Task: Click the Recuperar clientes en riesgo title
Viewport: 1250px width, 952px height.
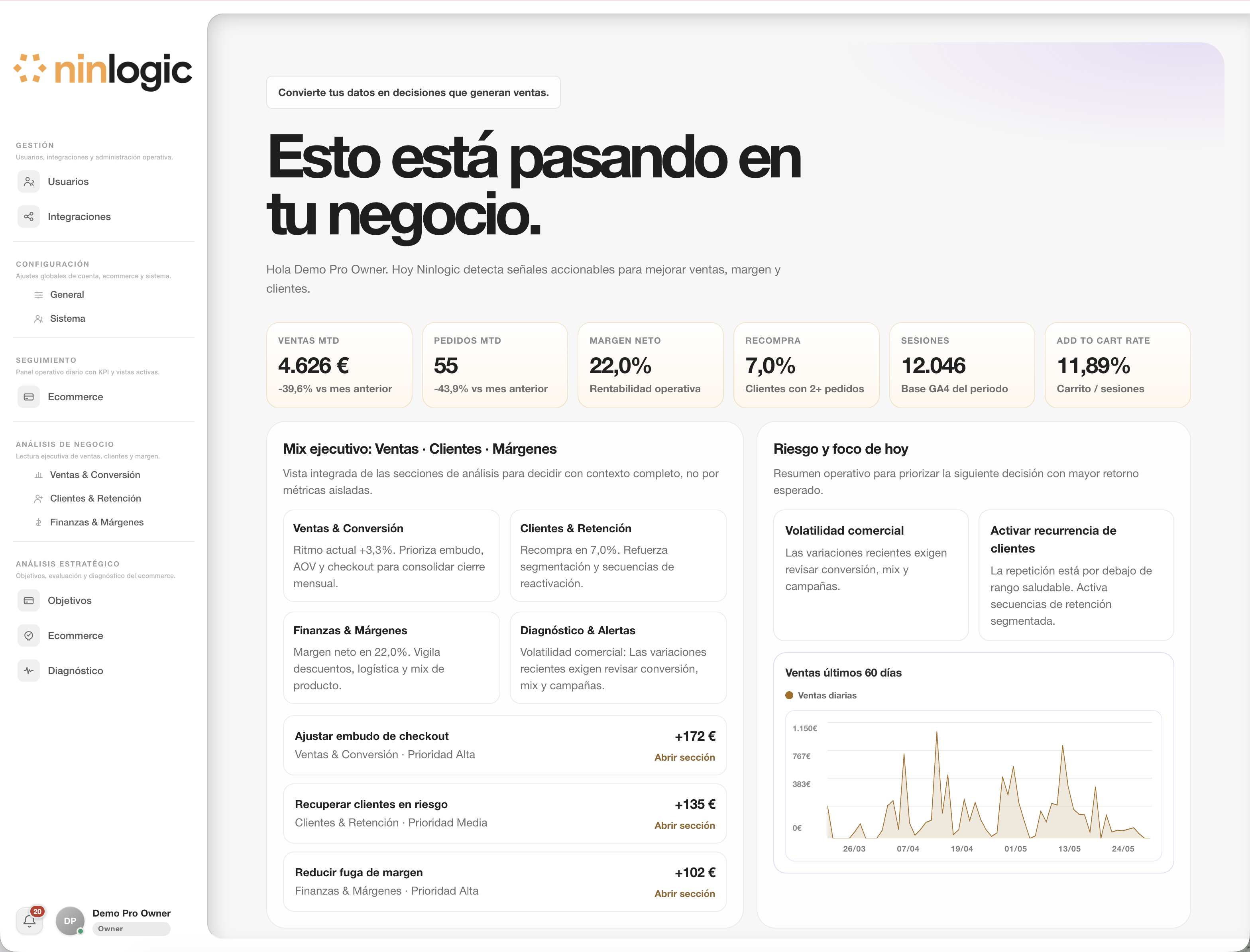Action: (371, 804)
